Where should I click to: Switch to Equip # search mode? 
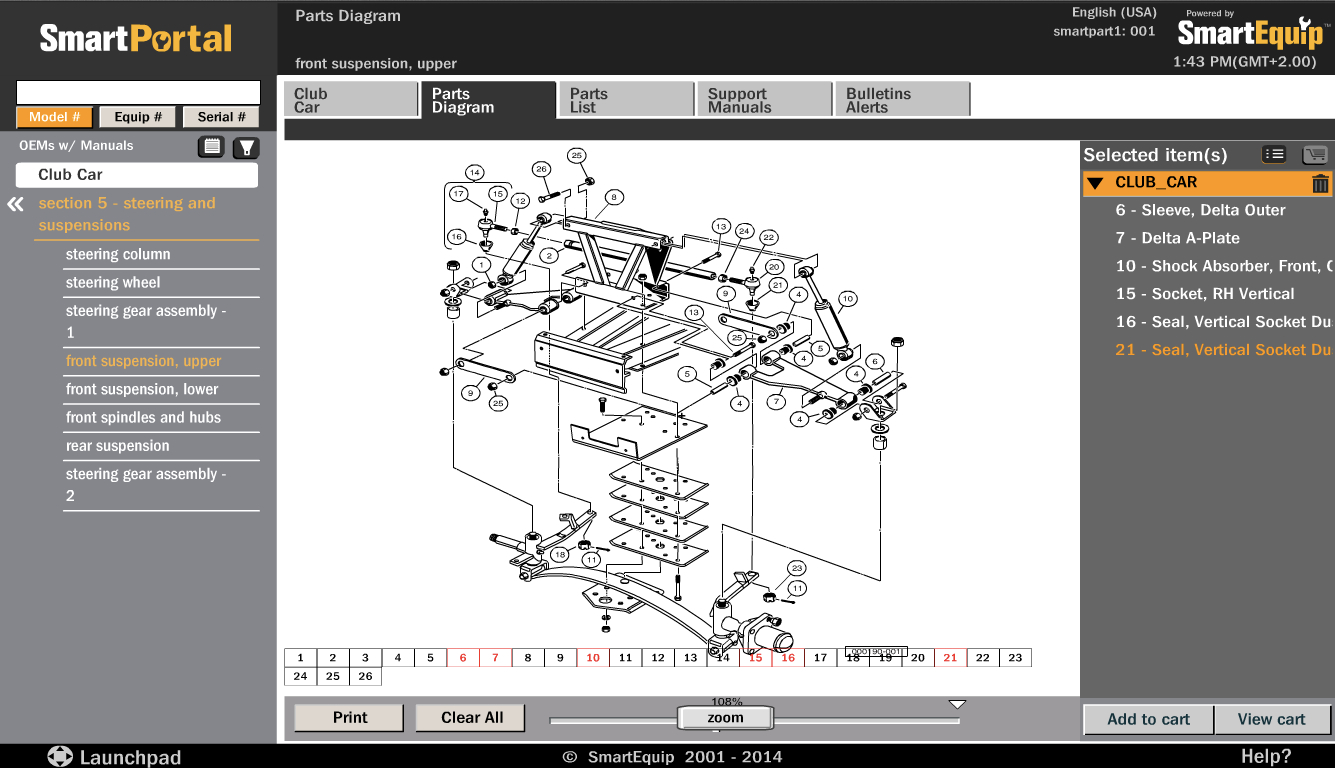pos(137,117)
